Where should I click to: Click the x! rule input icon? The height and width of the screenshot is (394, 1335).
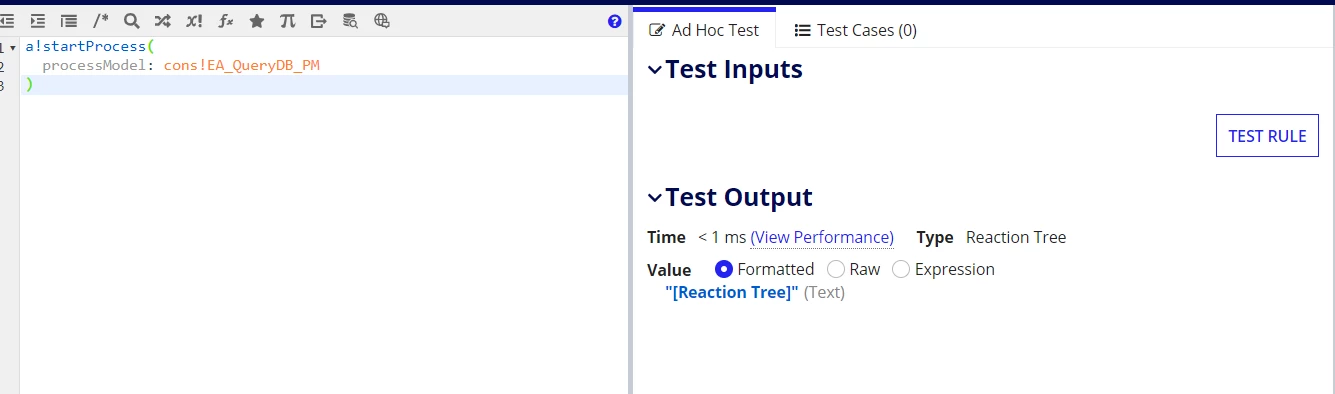[194, 21]
